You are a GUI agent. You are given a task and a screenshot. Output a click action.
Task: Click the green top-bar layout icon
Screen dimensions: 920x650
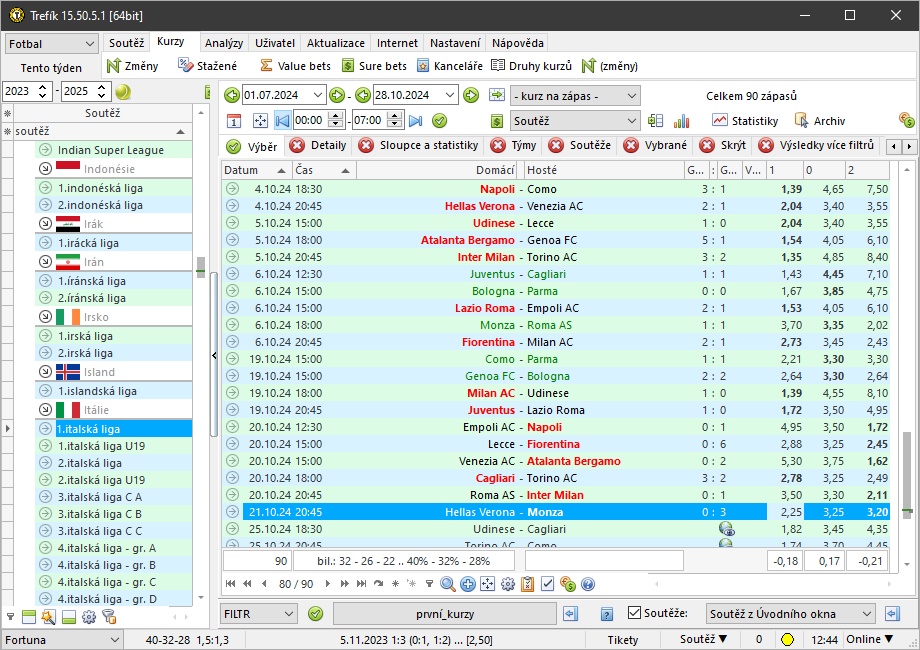click(x=29, y=617)
